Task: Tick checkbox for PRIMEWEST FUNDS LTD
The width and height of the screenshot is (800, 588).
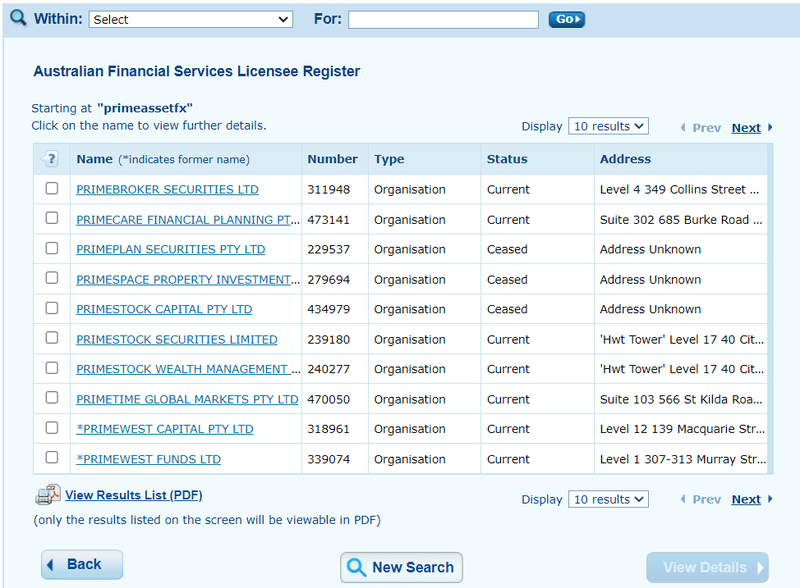Action: tap(52, 457)
